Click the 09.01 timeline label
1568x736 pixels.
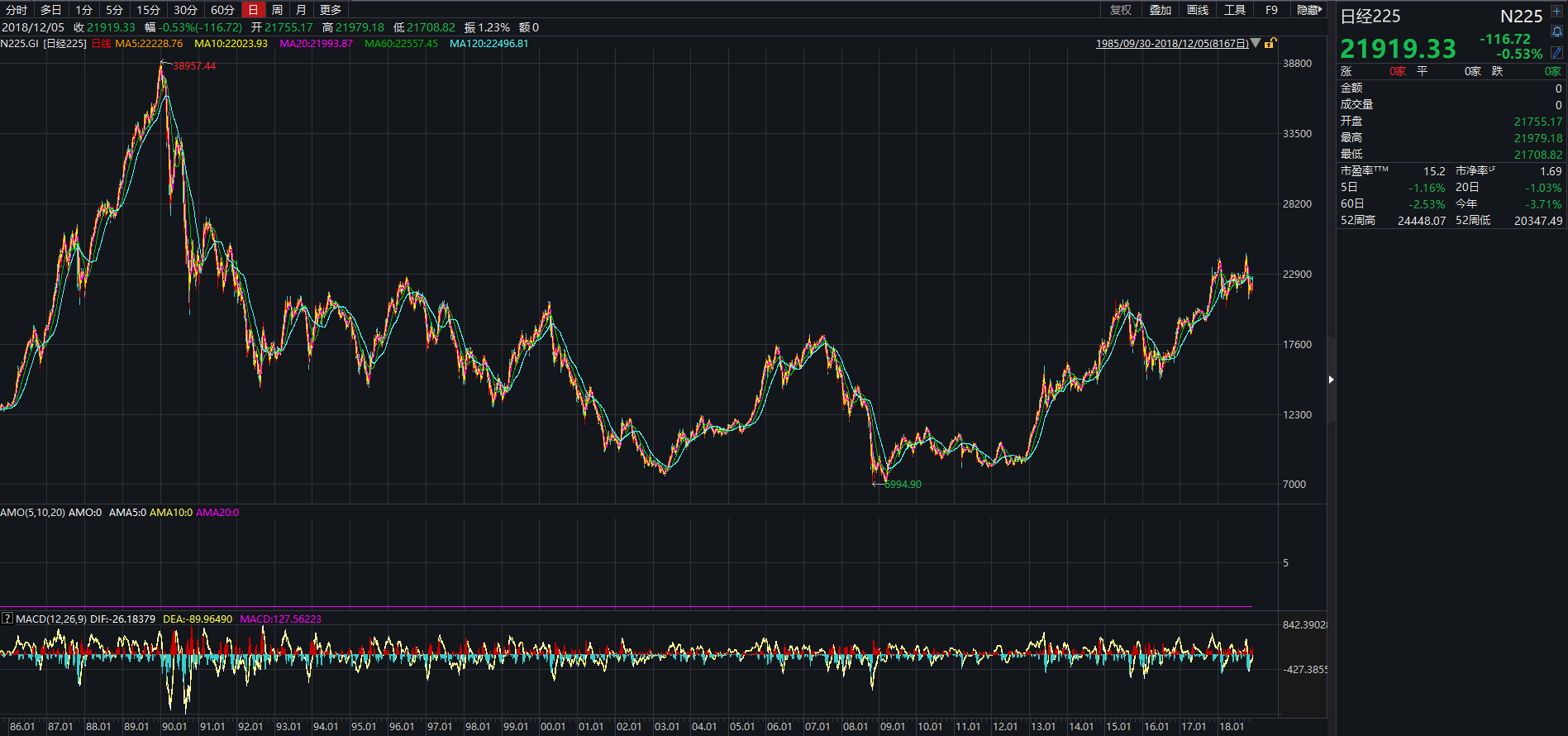click(x=893, y=726)
